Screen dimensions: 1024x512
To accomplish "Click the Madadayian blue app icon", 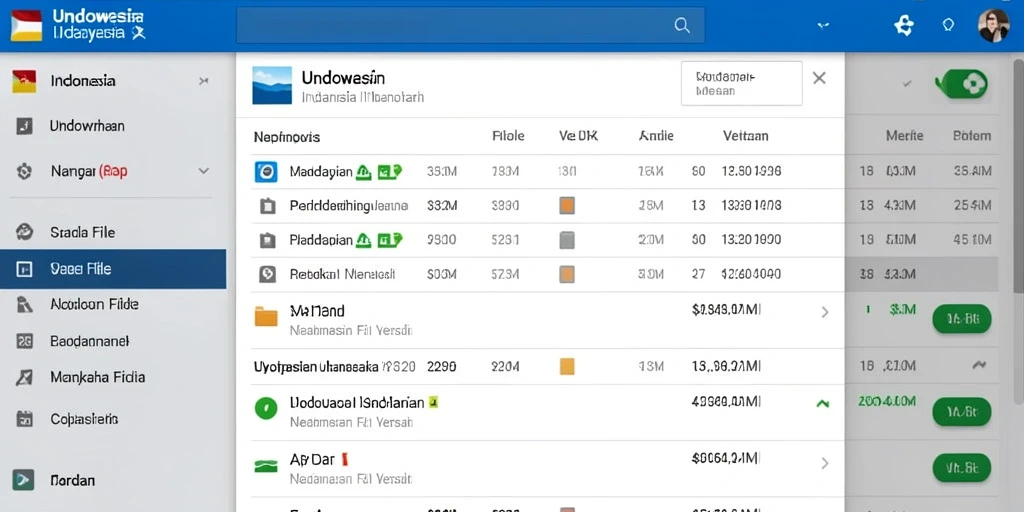I will click(266, 172).
